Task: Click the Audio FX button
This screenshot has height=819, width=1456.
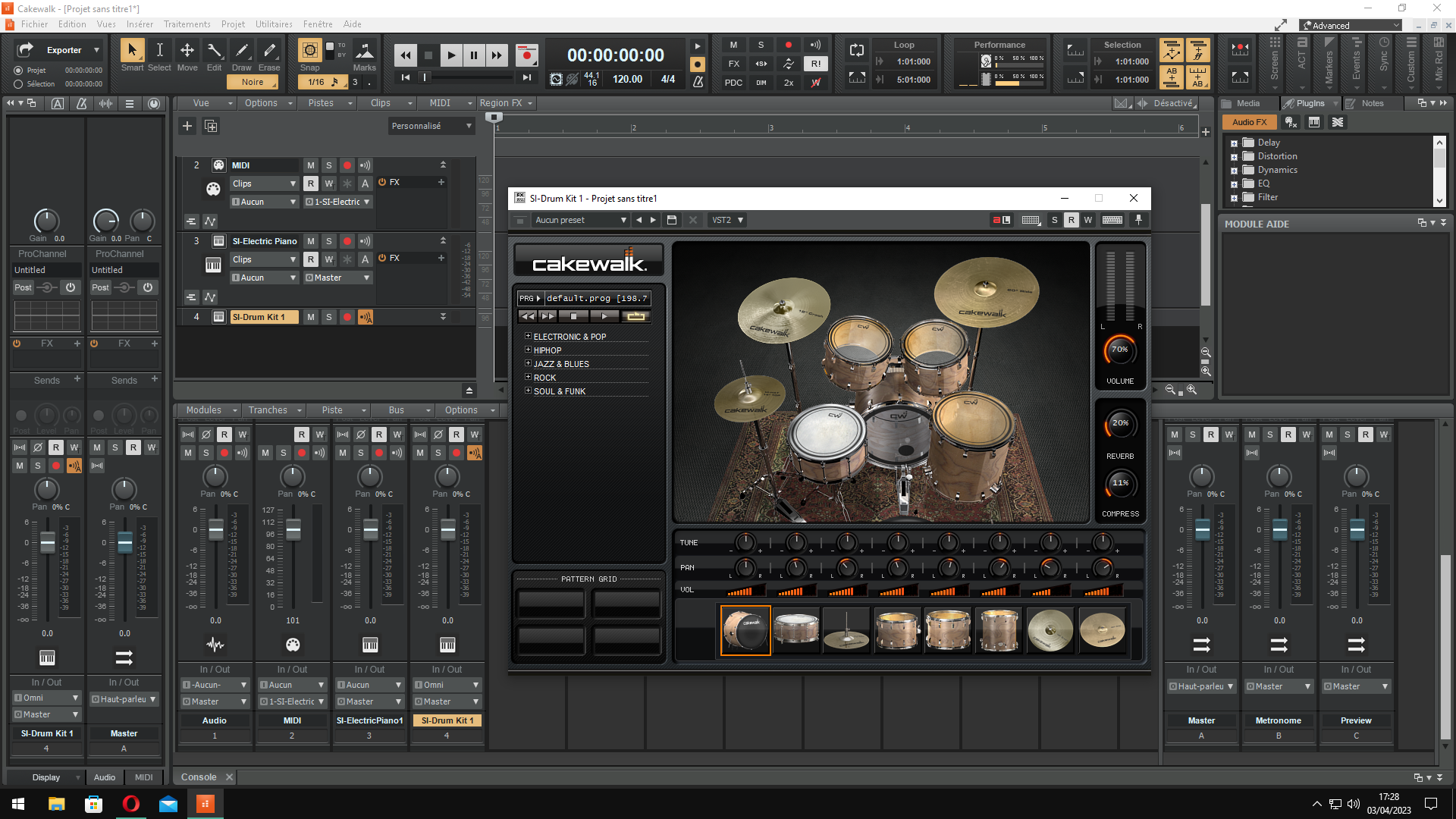Action: click(x=1248, y=122)
